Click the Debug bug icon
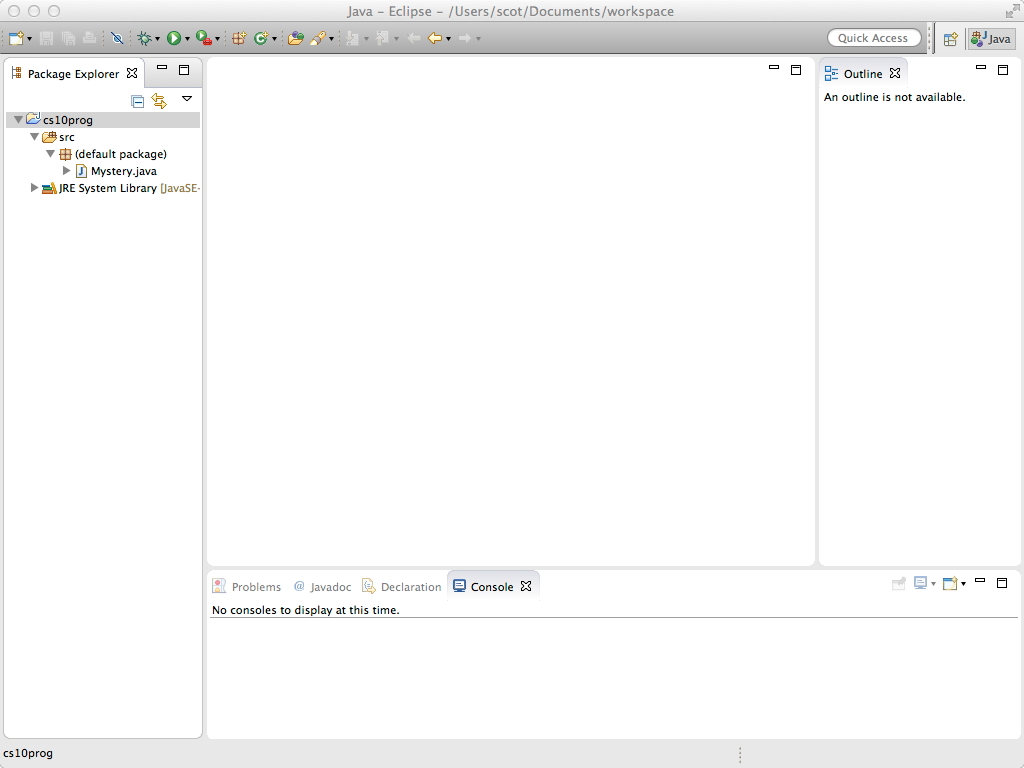 click(x=144, y=39)
